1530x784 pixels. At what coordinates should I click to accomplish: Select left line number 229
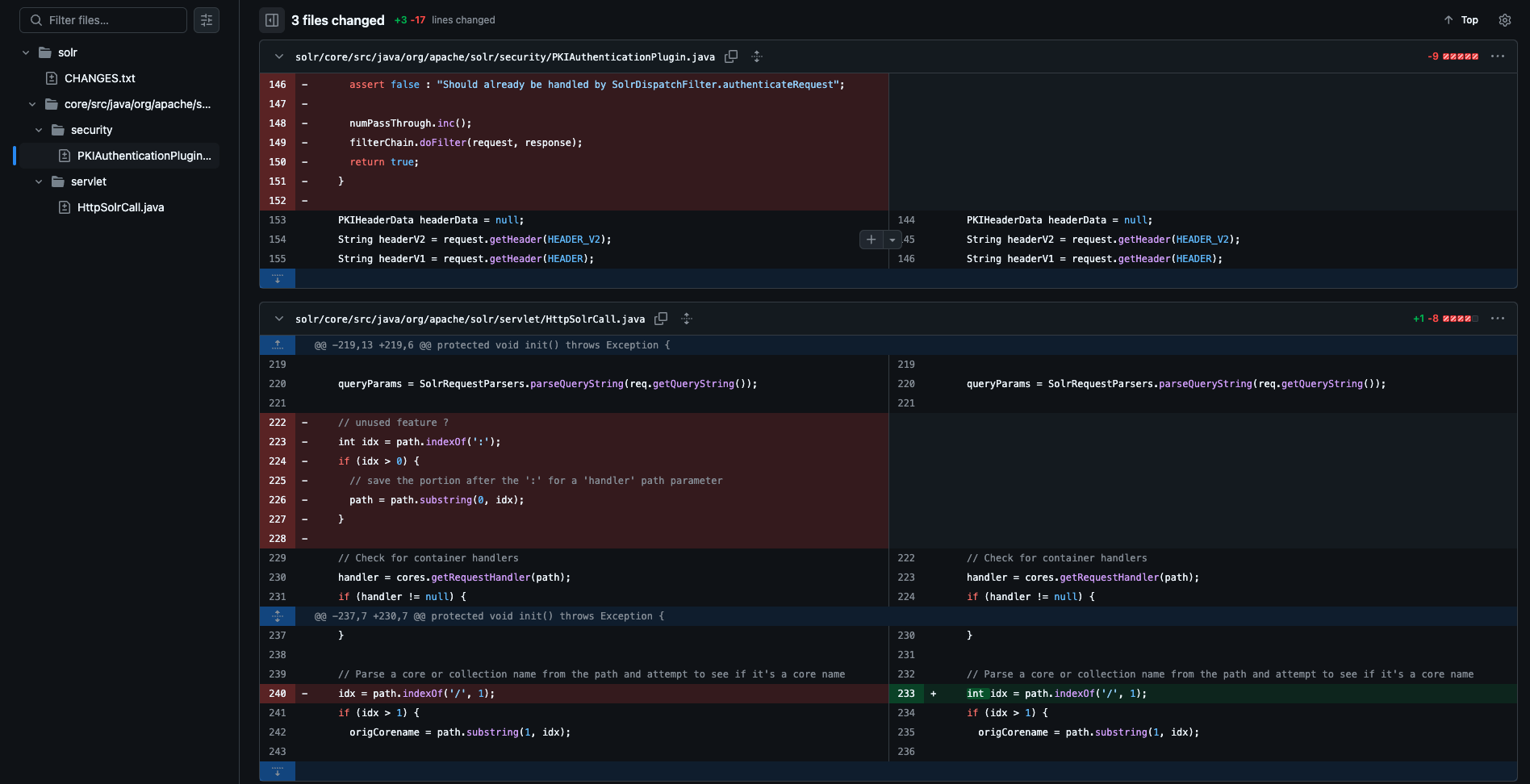point(278,558)
